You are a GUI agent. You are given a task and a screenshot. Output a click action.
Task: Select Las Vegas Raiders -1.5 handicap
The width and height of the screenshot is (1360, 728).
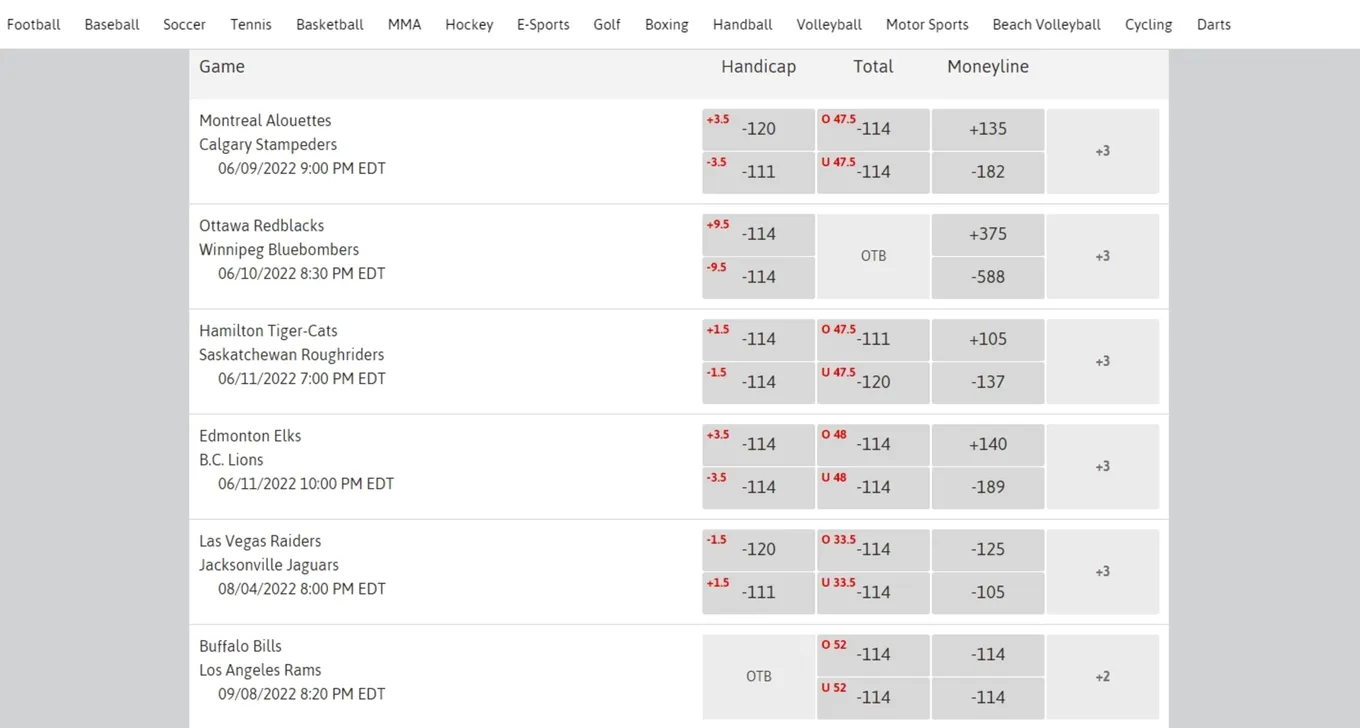[758, 549]
